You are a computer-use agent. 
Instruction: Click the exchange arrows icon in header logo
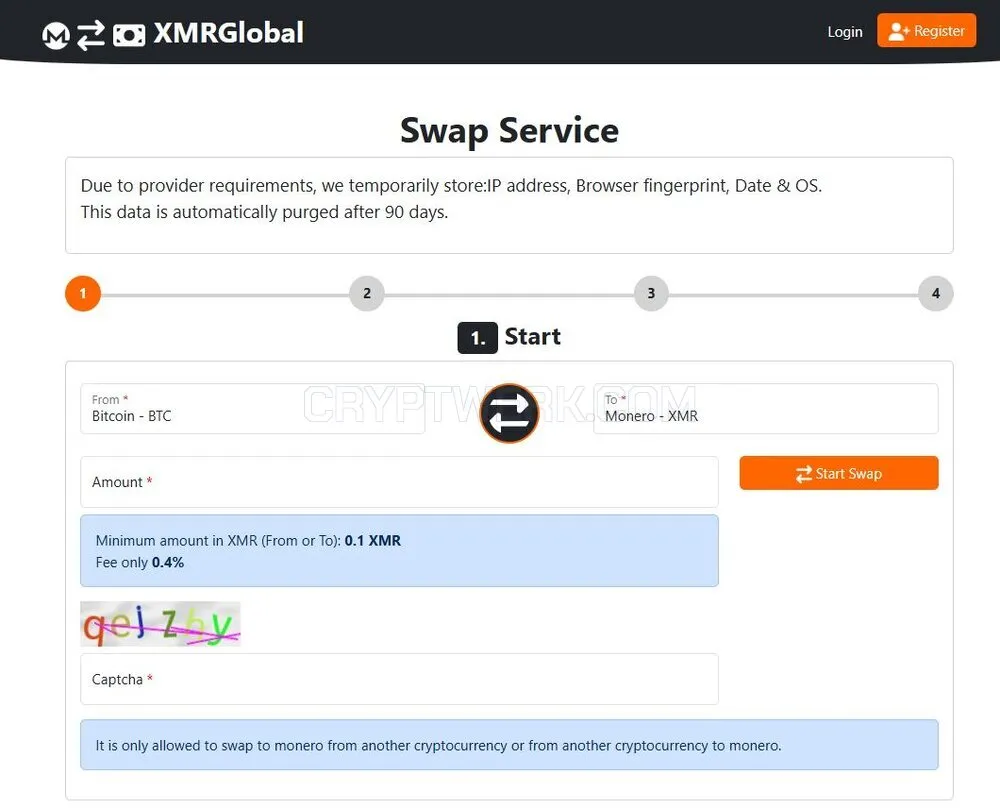pos(91,35)
